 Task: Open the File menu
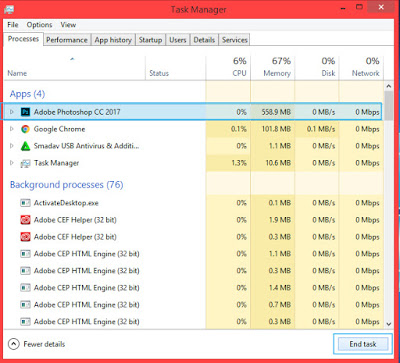(x=13, y=25)
